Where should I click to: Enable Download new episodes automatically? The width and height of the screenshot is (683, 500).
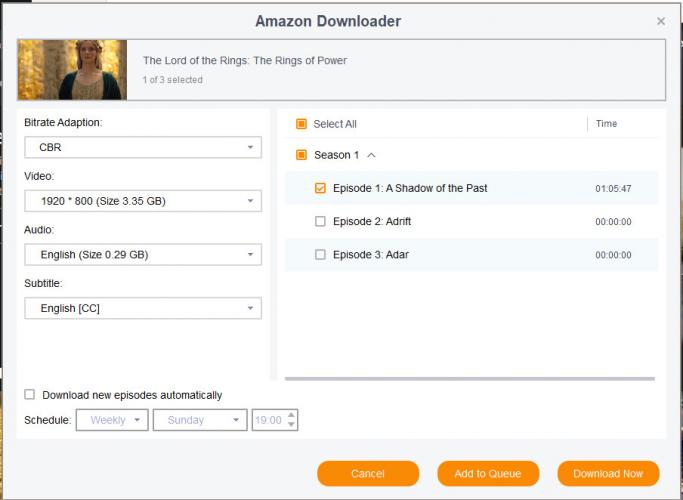tap(30, 395)
